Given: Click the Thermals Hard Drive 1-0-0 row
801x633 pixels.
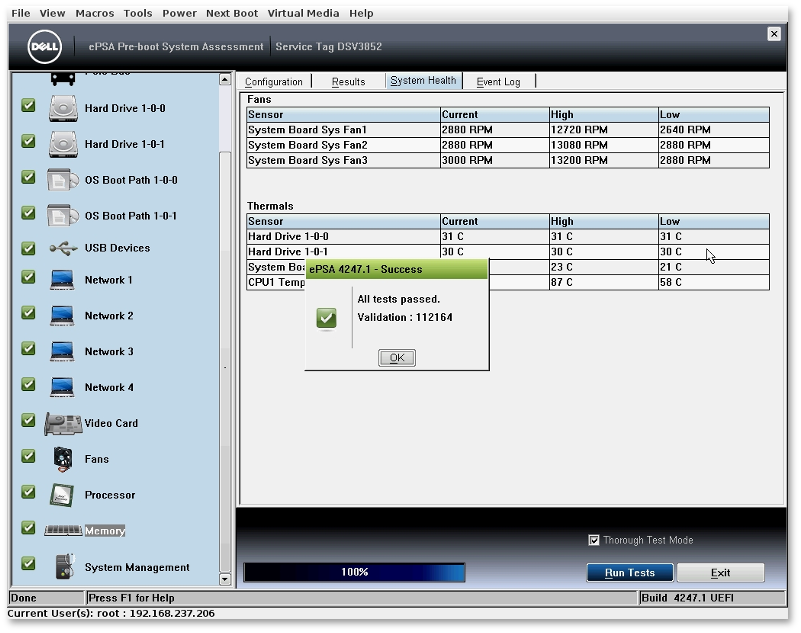Looking at the screenshot, I should coord(508,237).
